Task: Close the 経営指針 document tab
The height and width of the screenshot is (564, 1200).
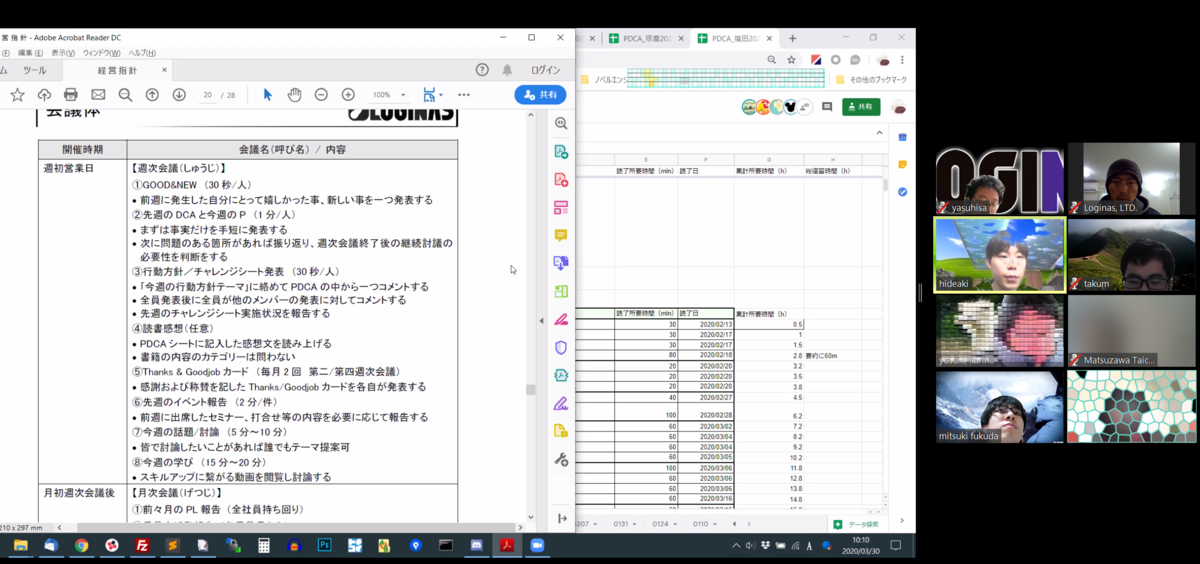Action: coord(166,71)
